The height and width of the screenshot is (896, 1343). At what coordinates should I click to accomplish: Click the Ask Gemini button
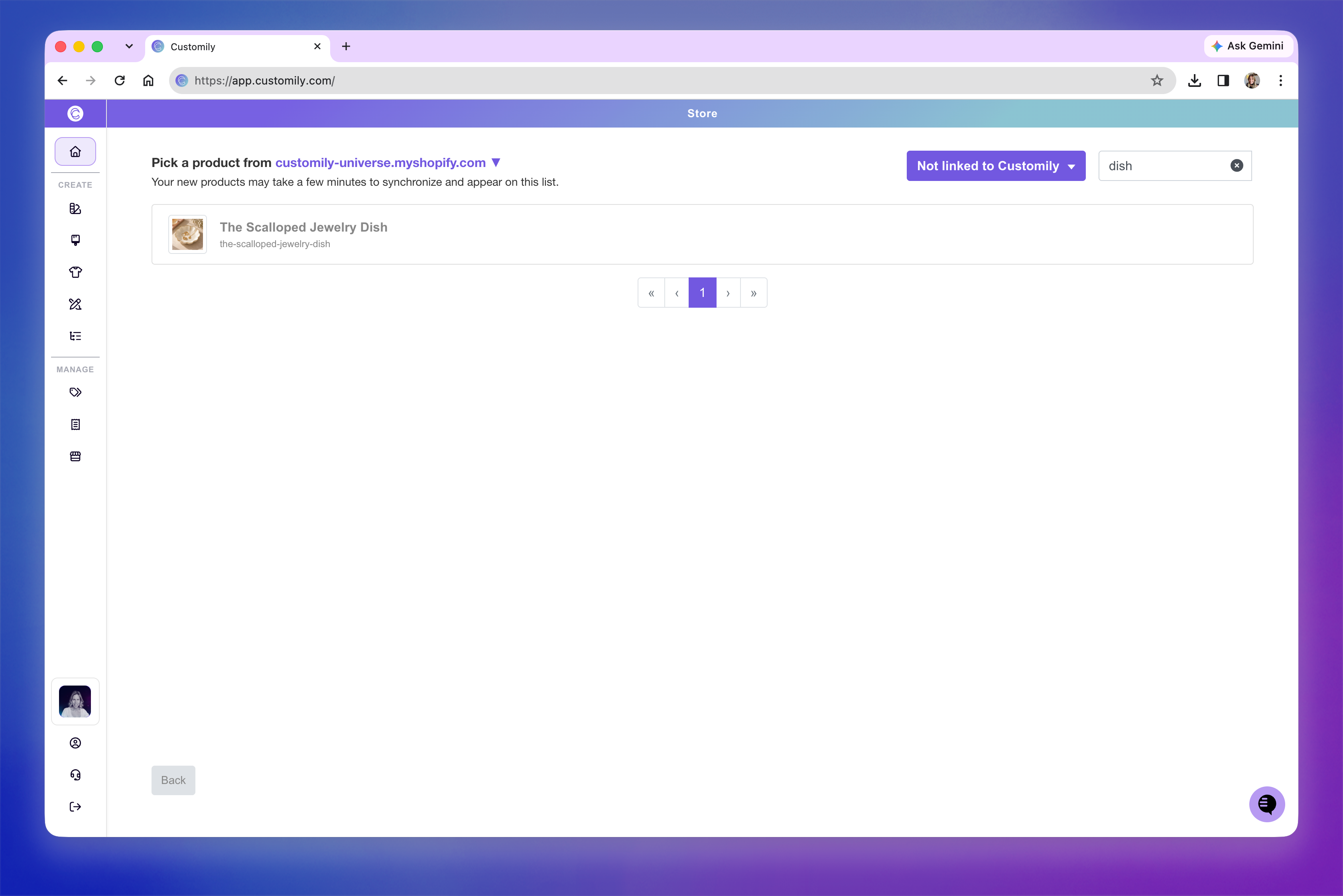(x=1248, y=46)
